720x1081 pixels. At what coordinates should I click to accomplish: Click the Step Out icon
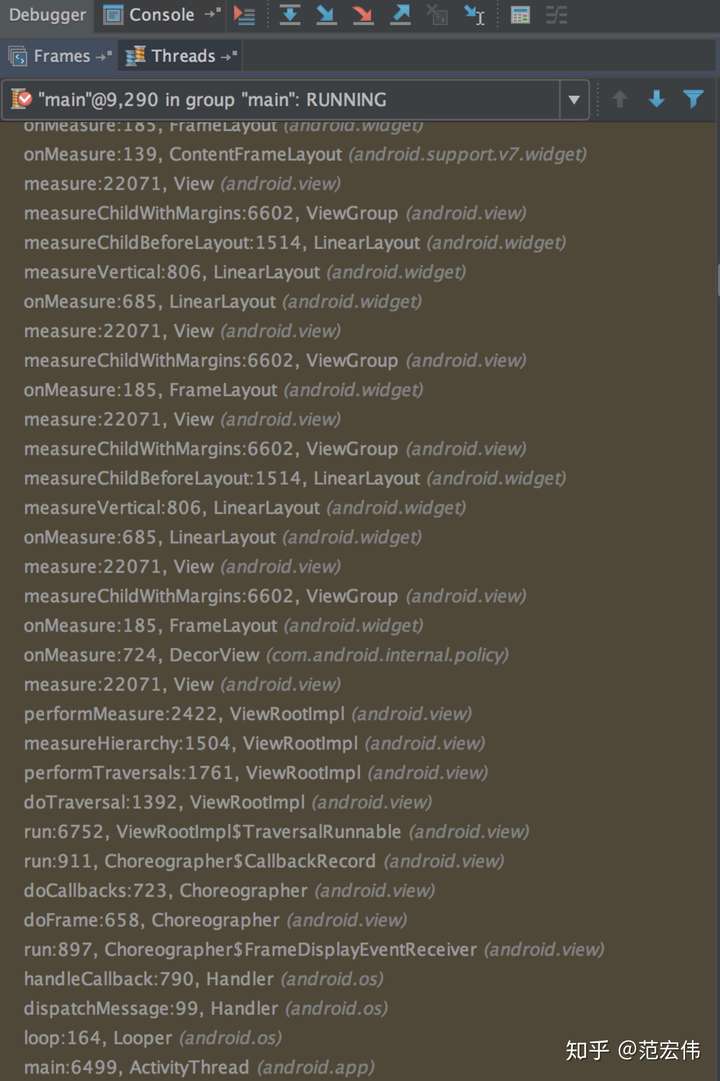point(400,15)
